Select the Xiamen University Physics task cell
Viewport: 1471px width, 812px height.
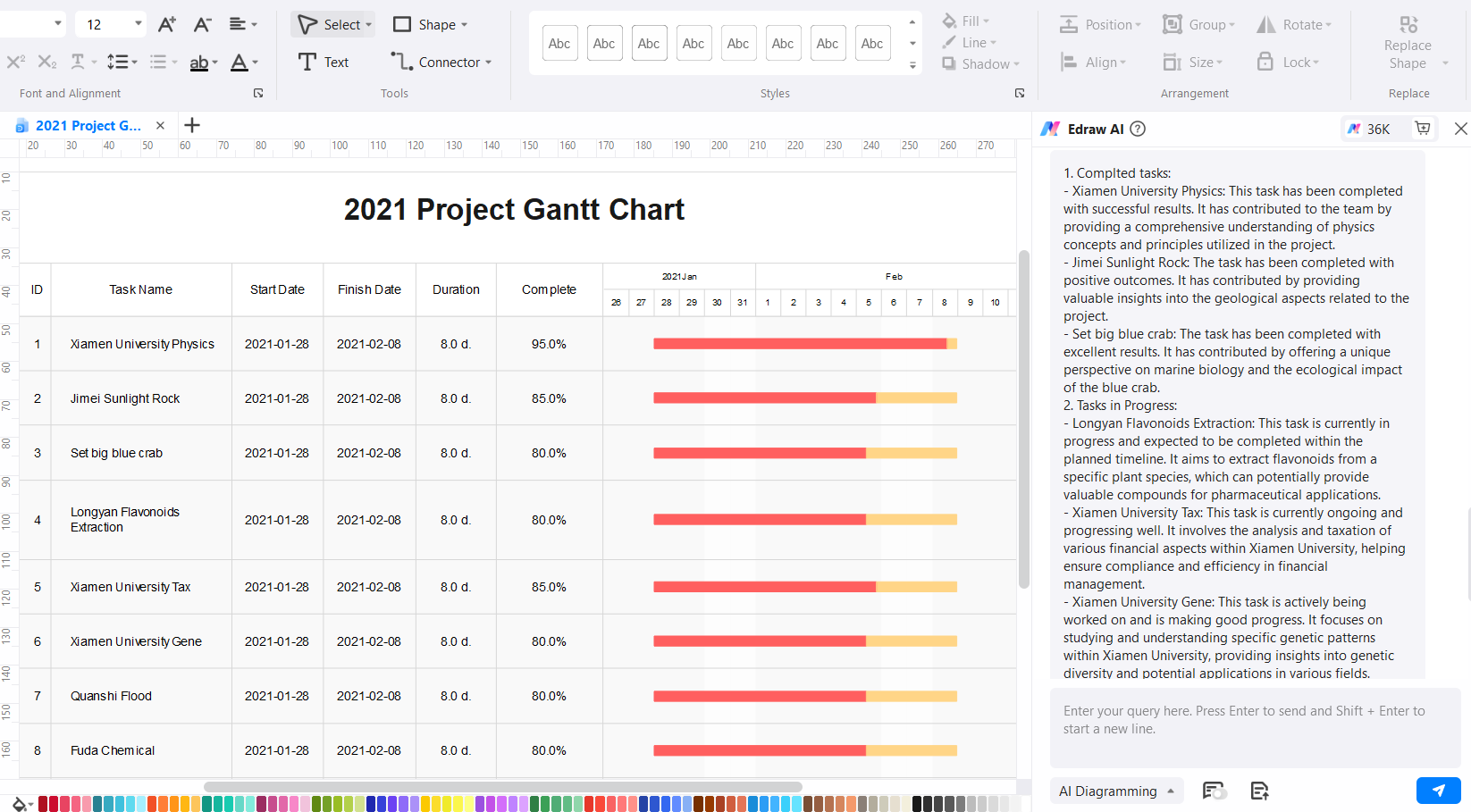point(142,344)
